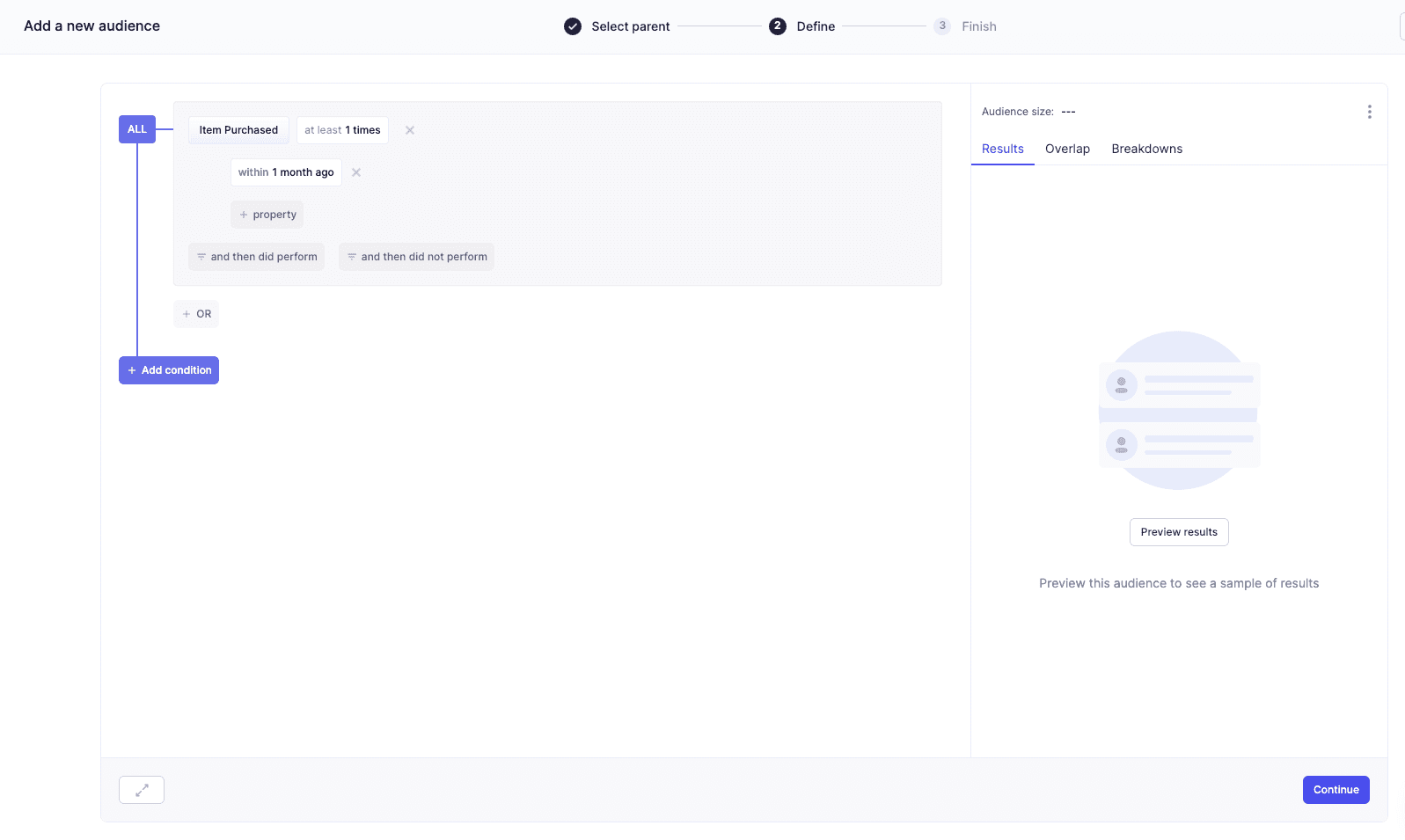Click the step 2 Define circle
Viewport: 1405px width, 840px height.
(x=778, y=26)
